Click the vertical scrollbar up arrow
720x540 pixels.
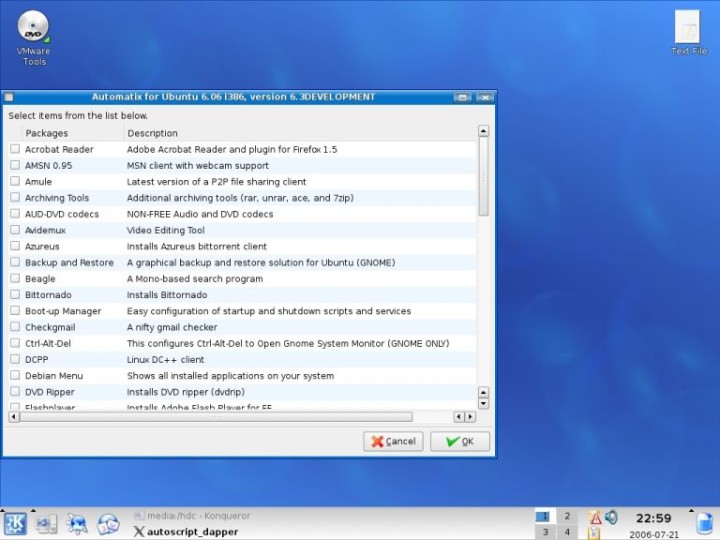point(483,131)
